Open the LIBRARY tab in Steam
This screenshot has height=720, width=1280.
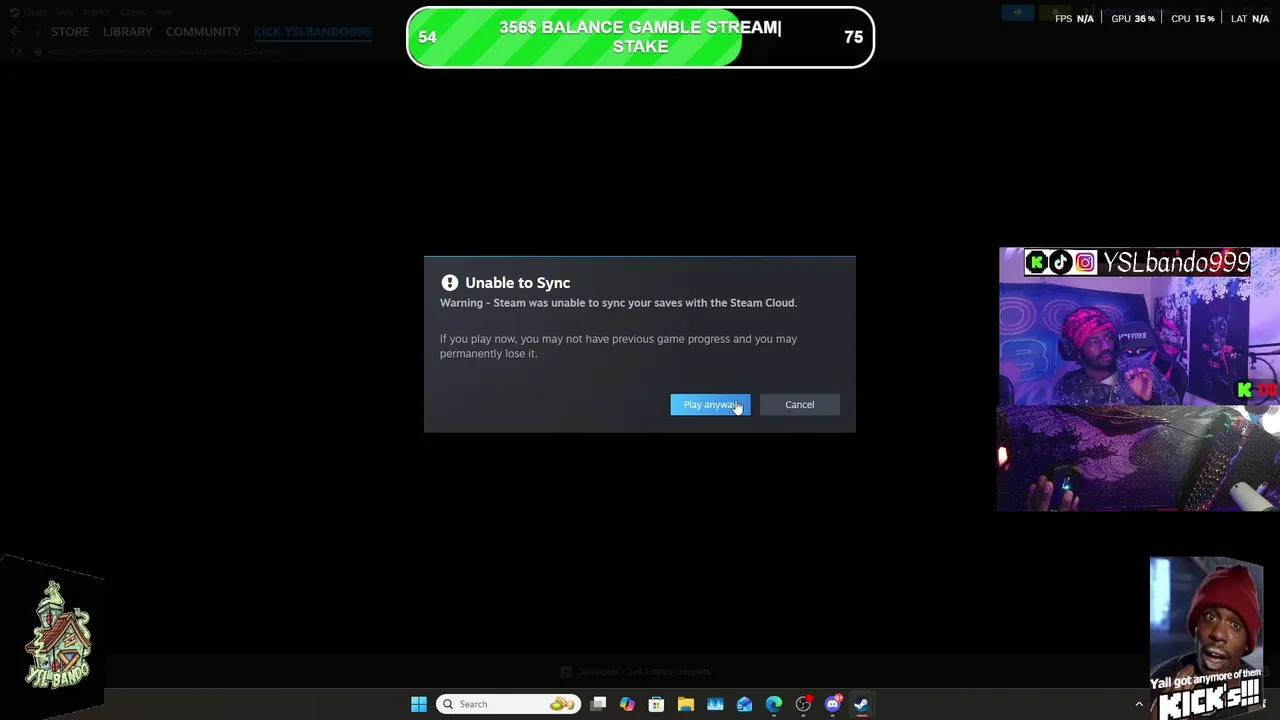(x=128, y=32)
